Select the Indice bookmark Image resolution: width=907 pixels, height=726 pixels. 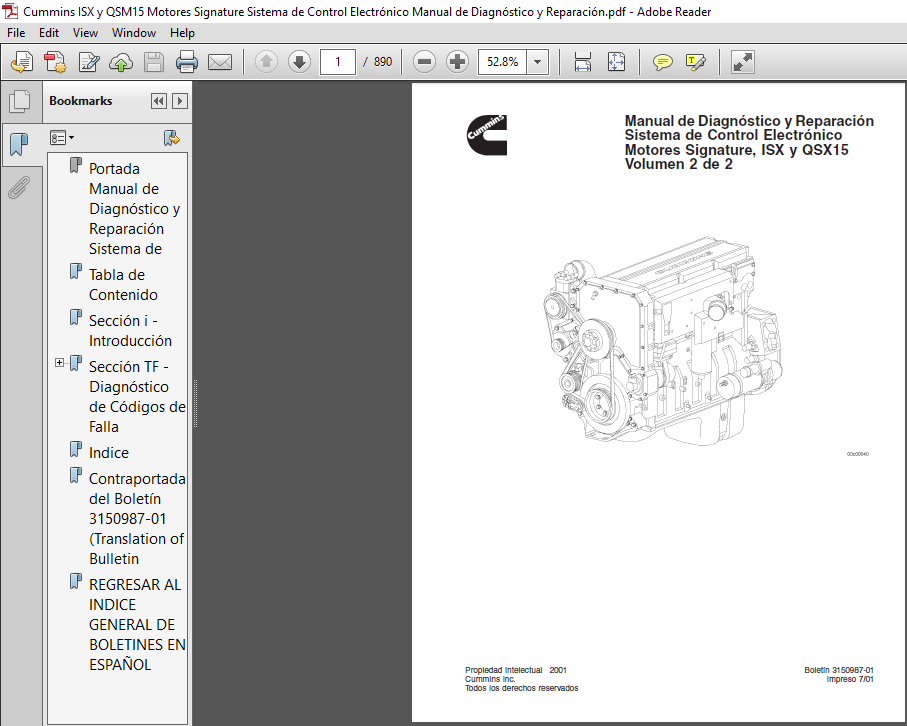[x=109, y=452]
